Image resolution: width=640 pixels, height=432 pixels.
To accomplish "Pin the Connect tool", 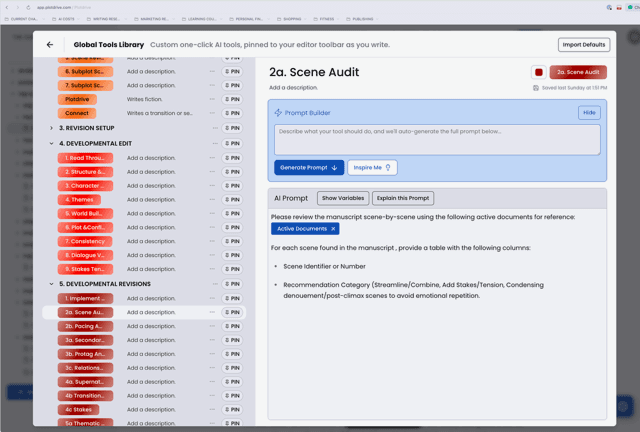I will click(231, 113).
